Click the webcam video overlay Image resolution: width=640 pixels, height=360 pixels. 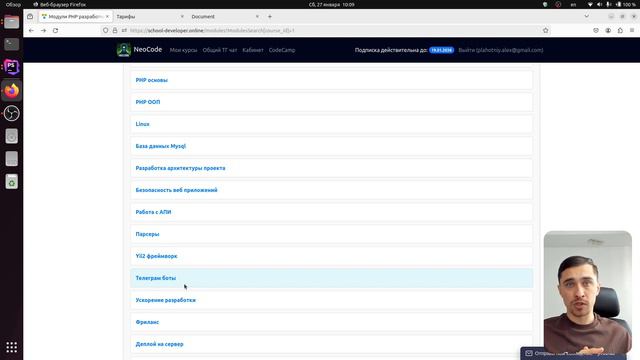tap(588, 292)
